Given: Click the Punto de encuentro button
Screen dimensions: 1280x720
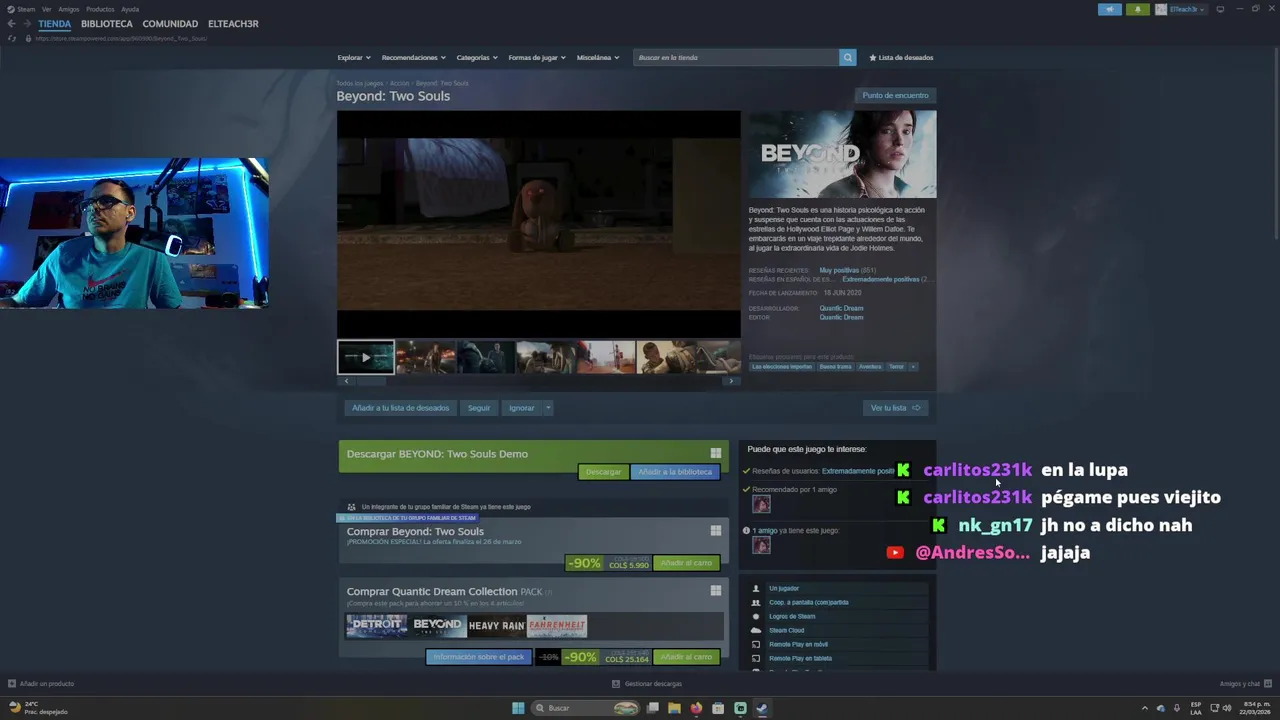Looking at the screenshot, I should (x=896, y=95).
